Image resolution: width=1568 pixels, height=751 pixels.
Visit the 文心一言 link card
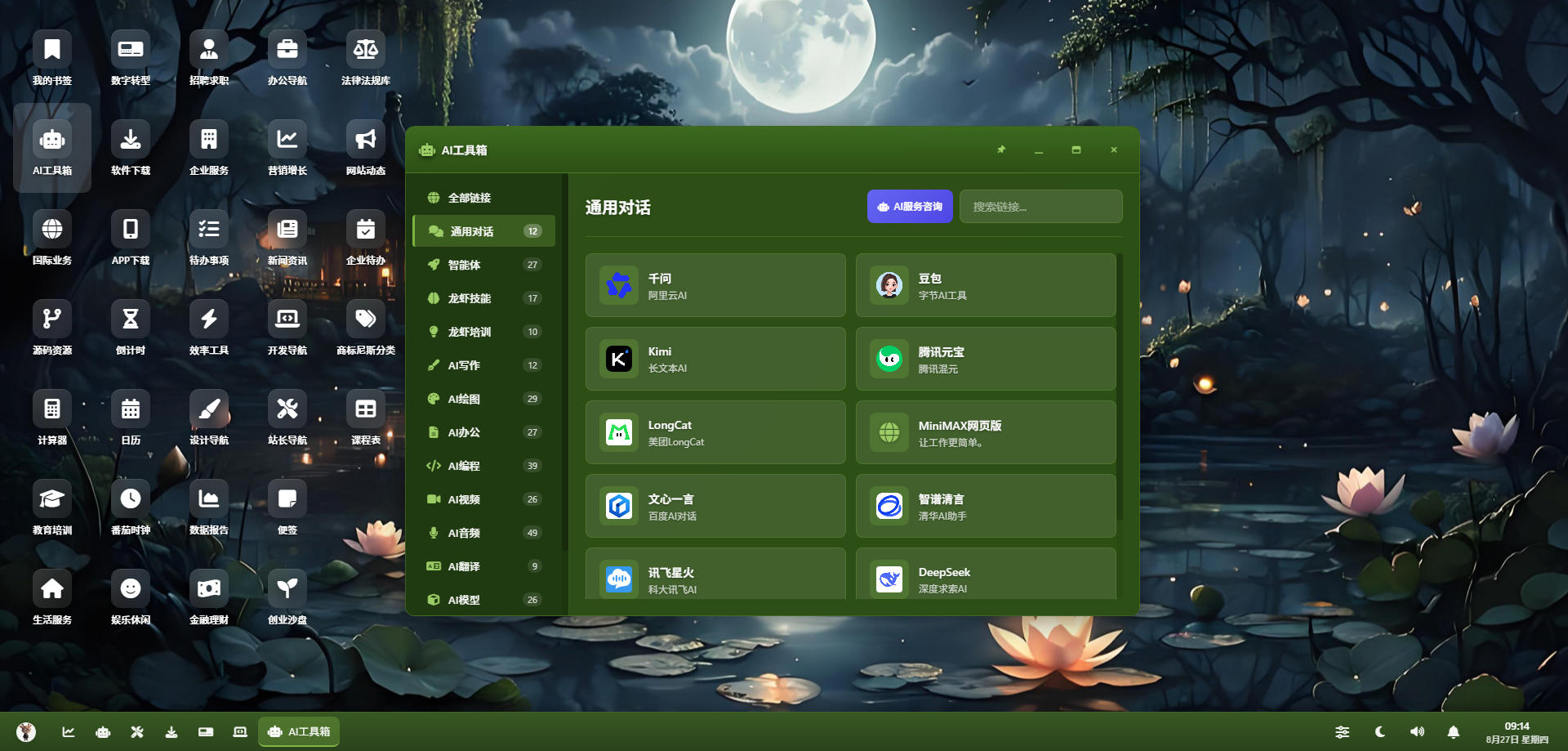coord(715,506)
